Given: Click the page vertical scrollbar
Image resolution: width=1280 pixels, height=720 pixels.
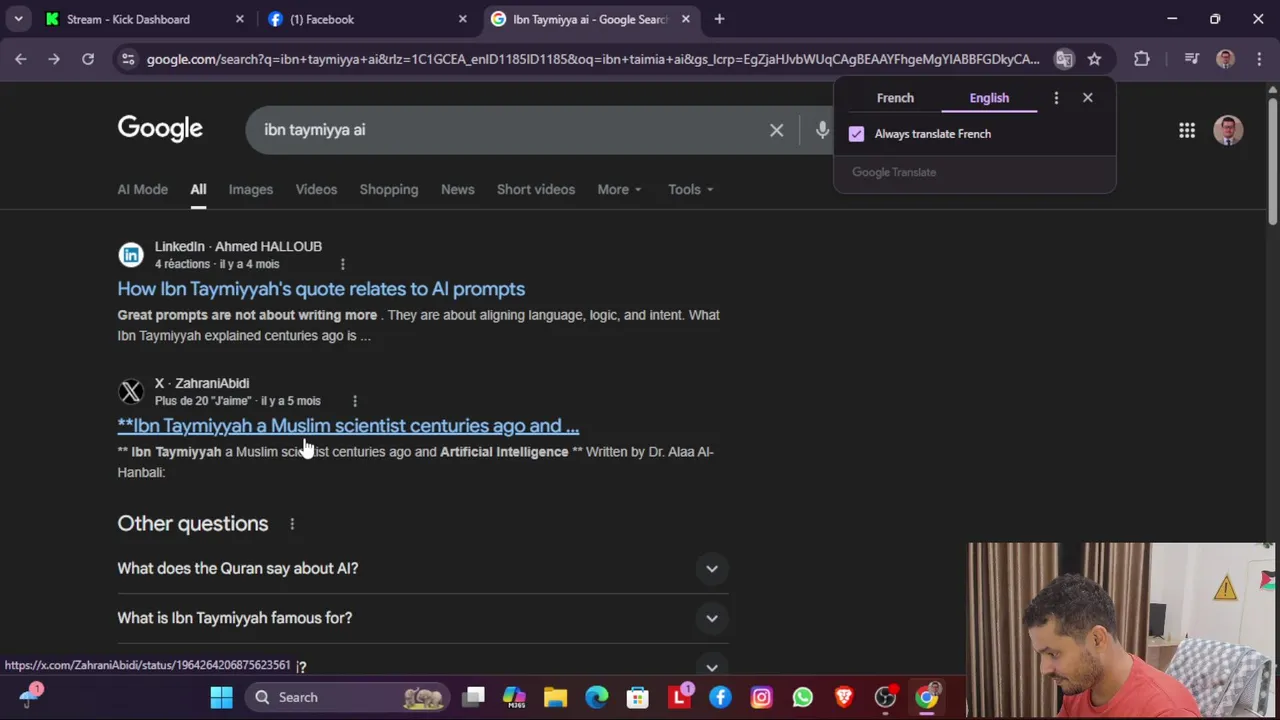Looking at the screenshot, I should pyautogui.click(x=1272, y=160).
